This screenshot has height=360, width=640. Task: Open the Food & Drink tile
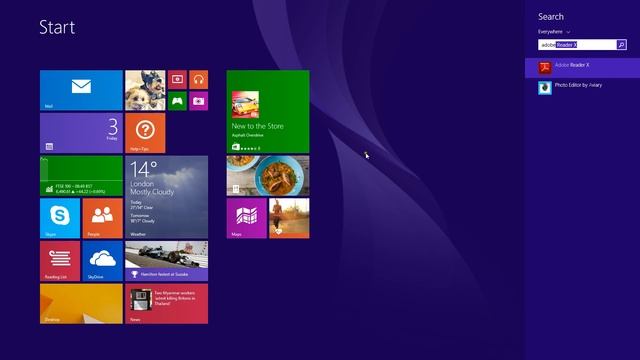click(x=268, y=176)
